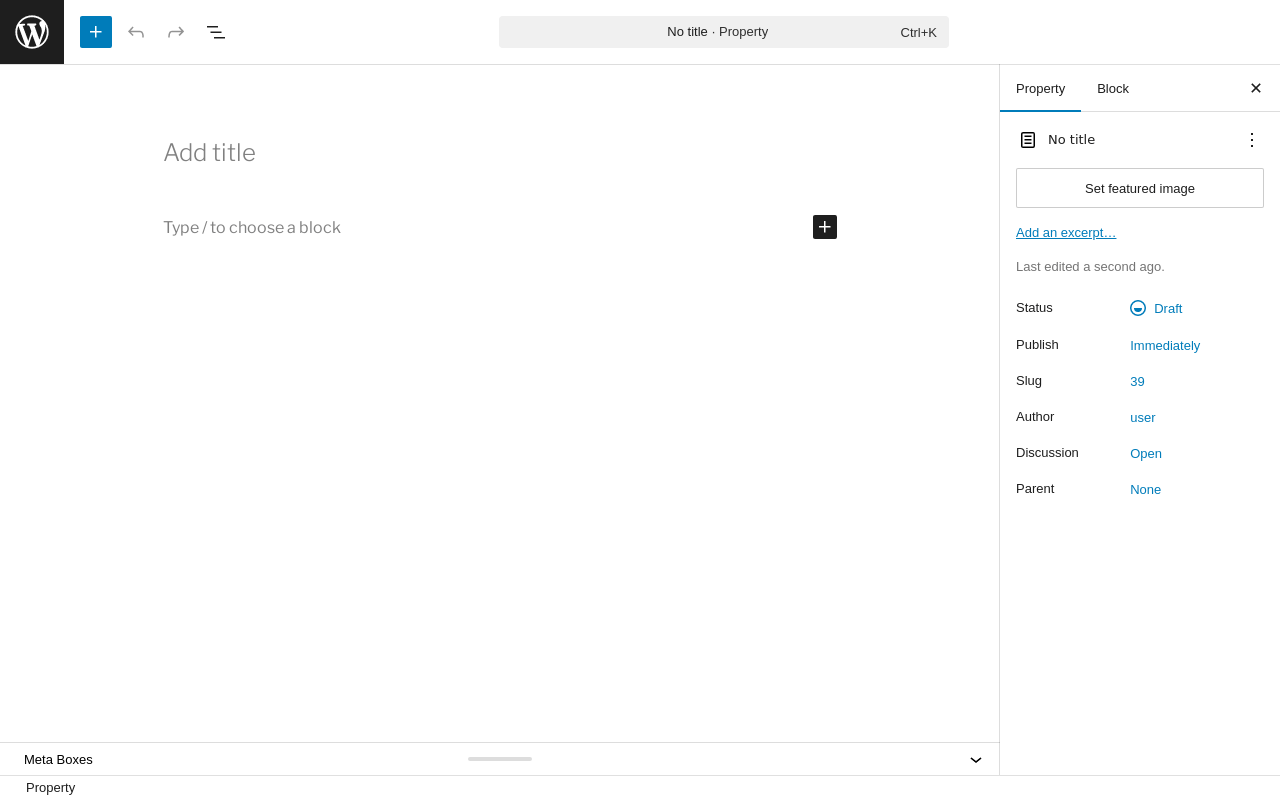Click the redo arrow icon

(176, 32)
